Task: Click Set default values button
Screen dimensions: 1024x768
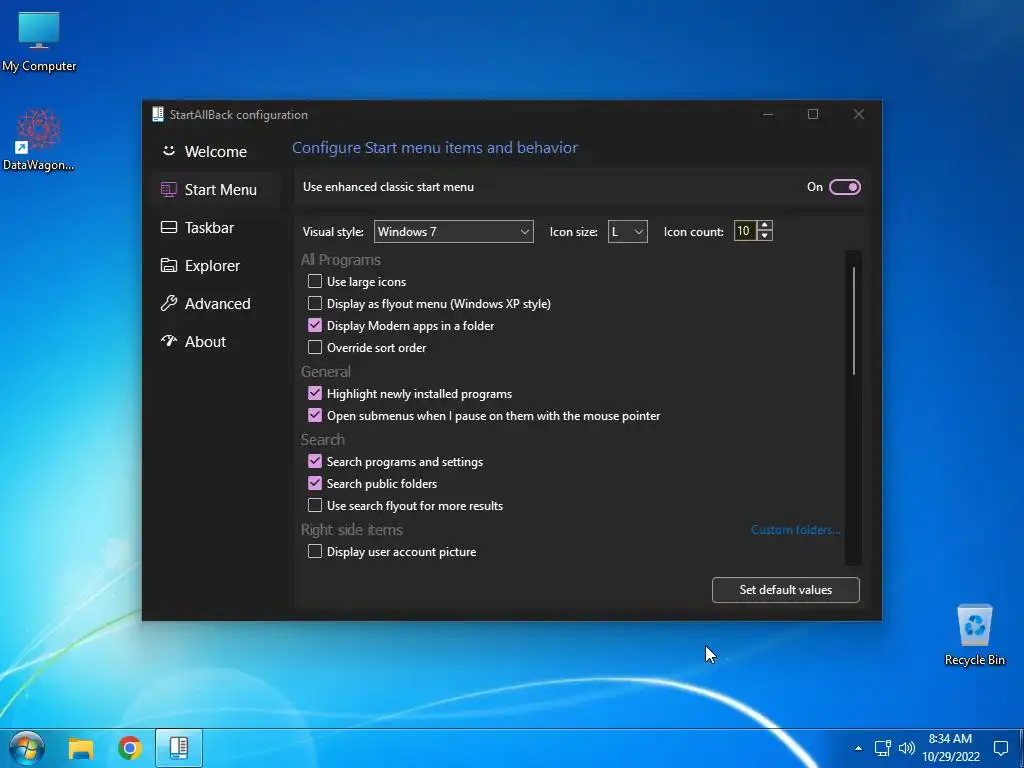Action: 786,590
